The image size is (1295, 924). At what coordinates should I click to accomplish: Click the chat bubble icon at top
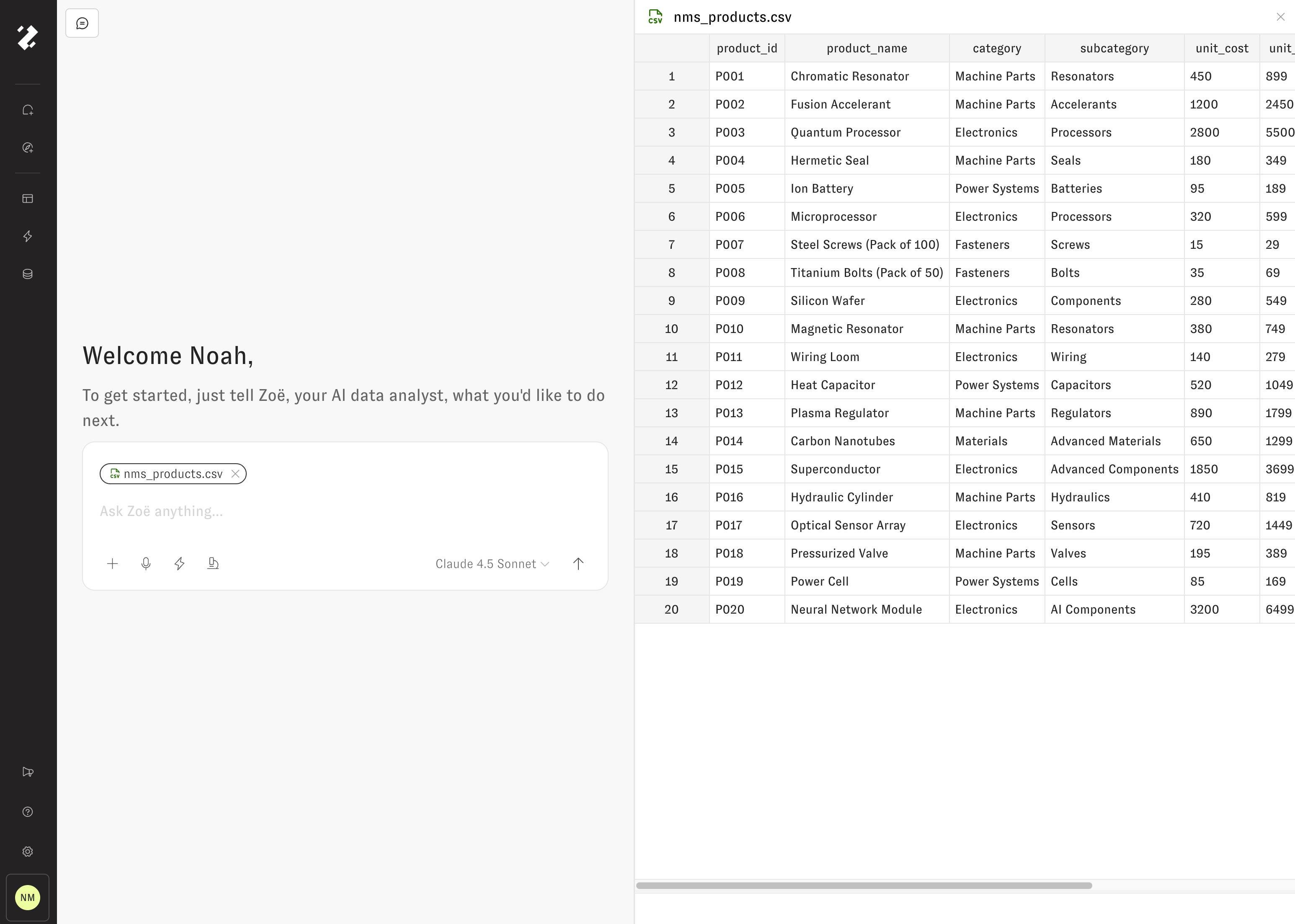pyautogui.click(x=82, y=23)
